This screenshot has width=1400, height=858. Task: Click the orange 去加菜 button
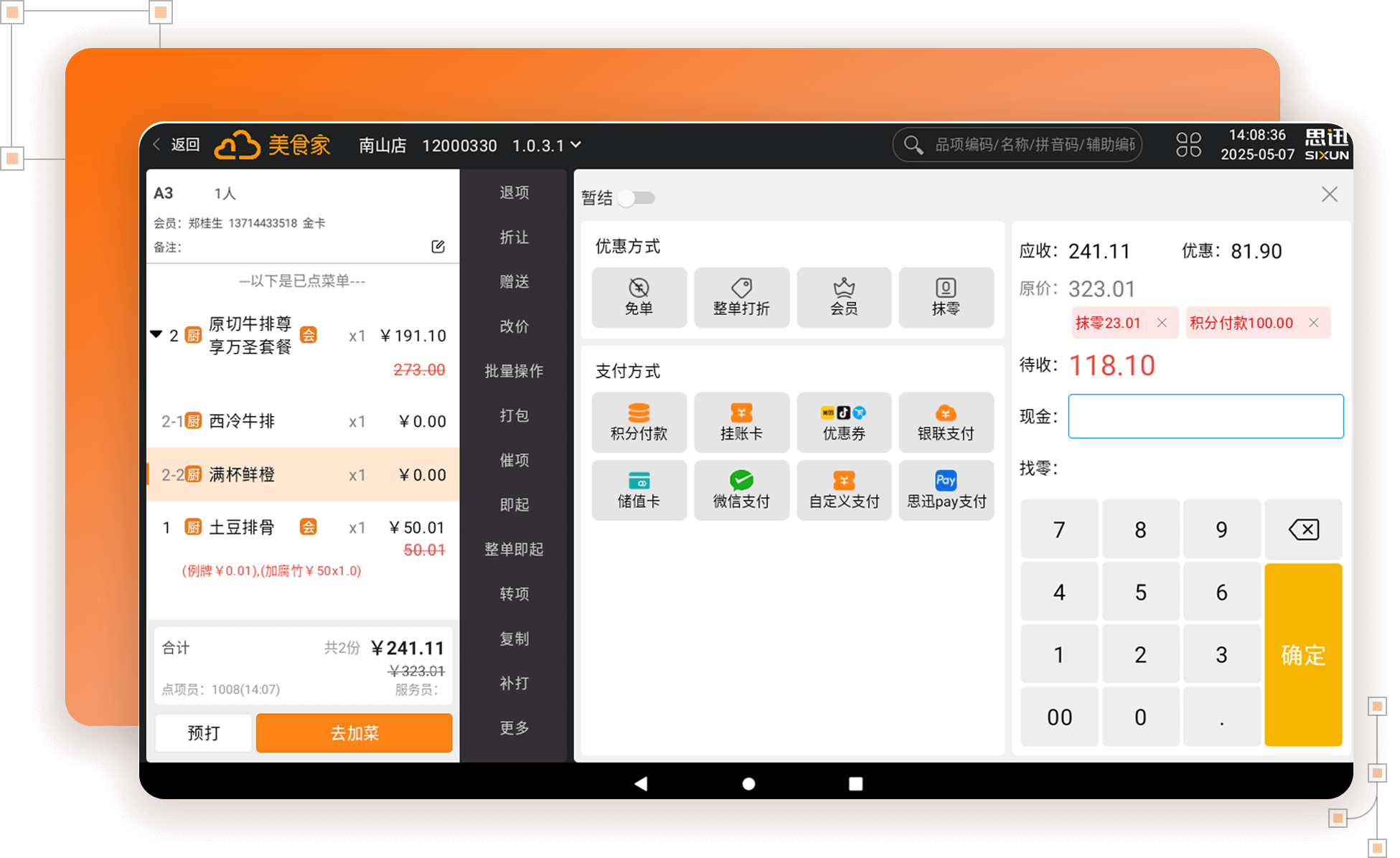click(x=354, y=733)
